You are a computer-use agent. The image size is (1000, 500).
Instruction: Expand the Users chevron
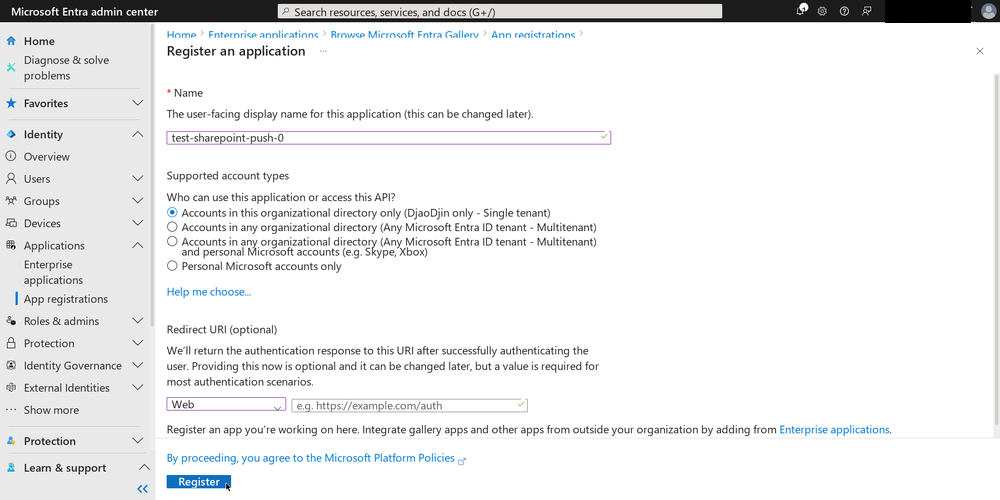(138, 179)
